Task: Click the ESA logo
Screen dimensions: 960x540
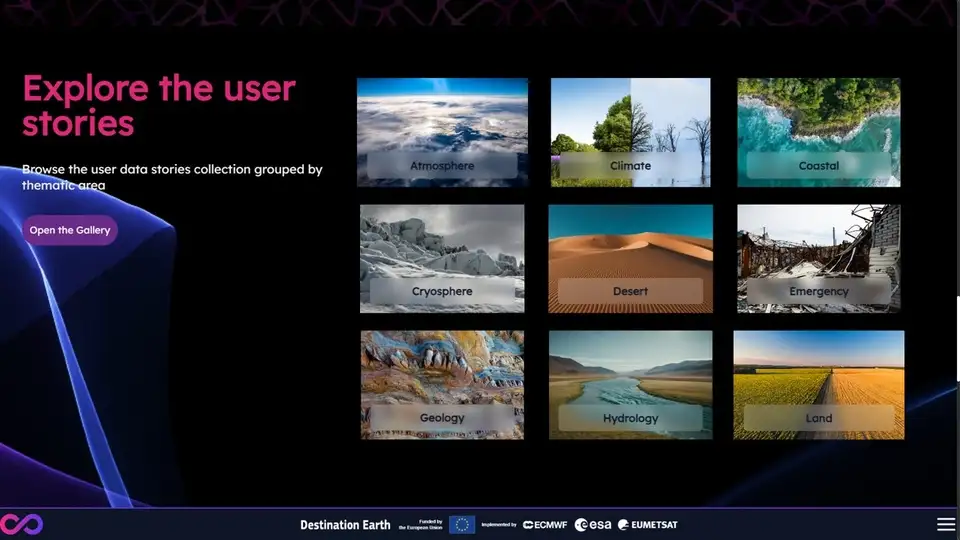Action: click(594, 525)
